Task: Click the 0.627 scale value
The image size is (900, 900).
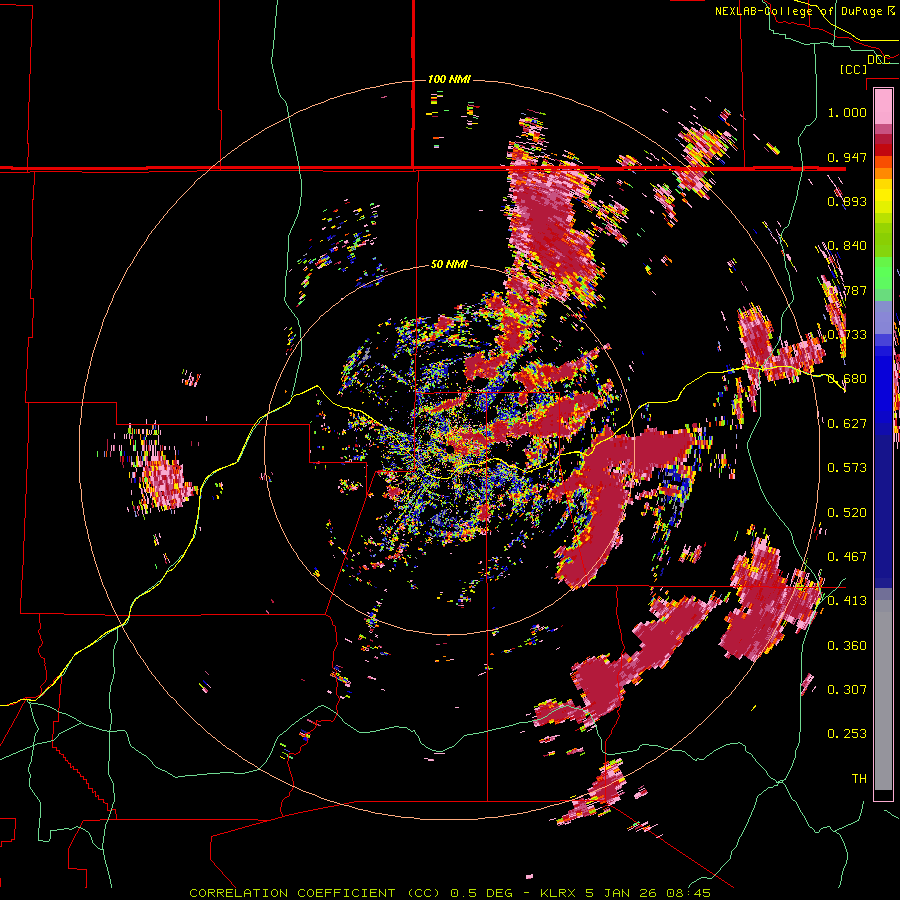Action: [x=847, y=424]
